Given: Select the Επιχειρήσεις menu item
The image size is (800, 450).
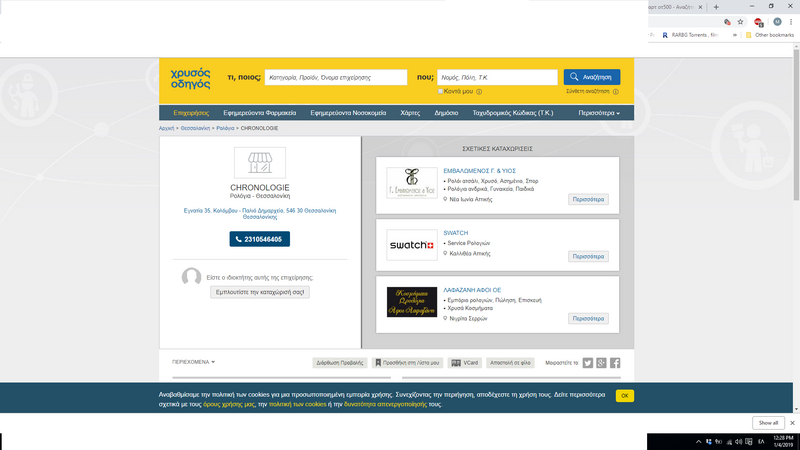Looking at the screenshot, I should pos(191,113).
